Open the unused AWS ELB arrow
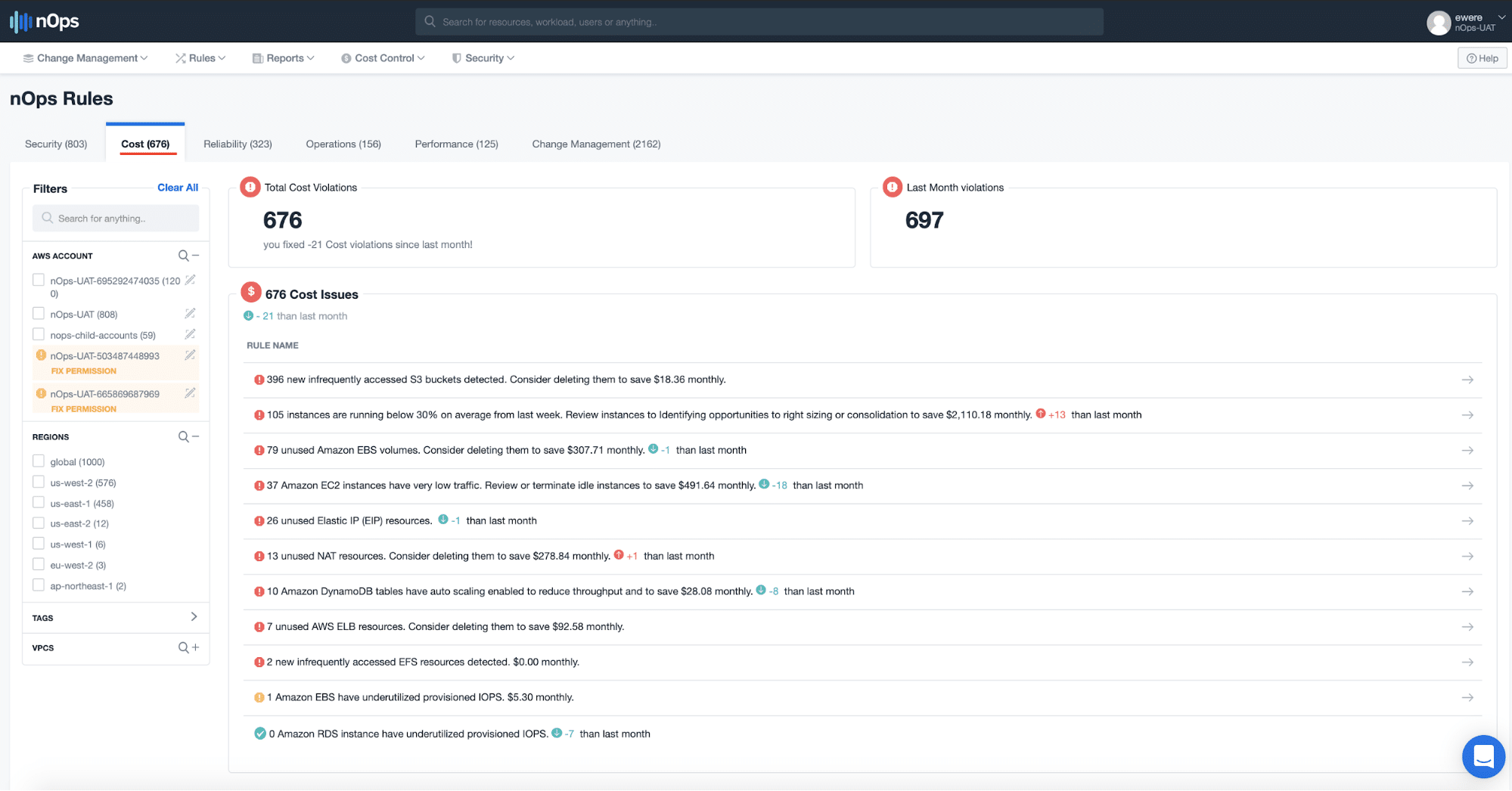The image size is (1512, 791). click(1467, 627)
